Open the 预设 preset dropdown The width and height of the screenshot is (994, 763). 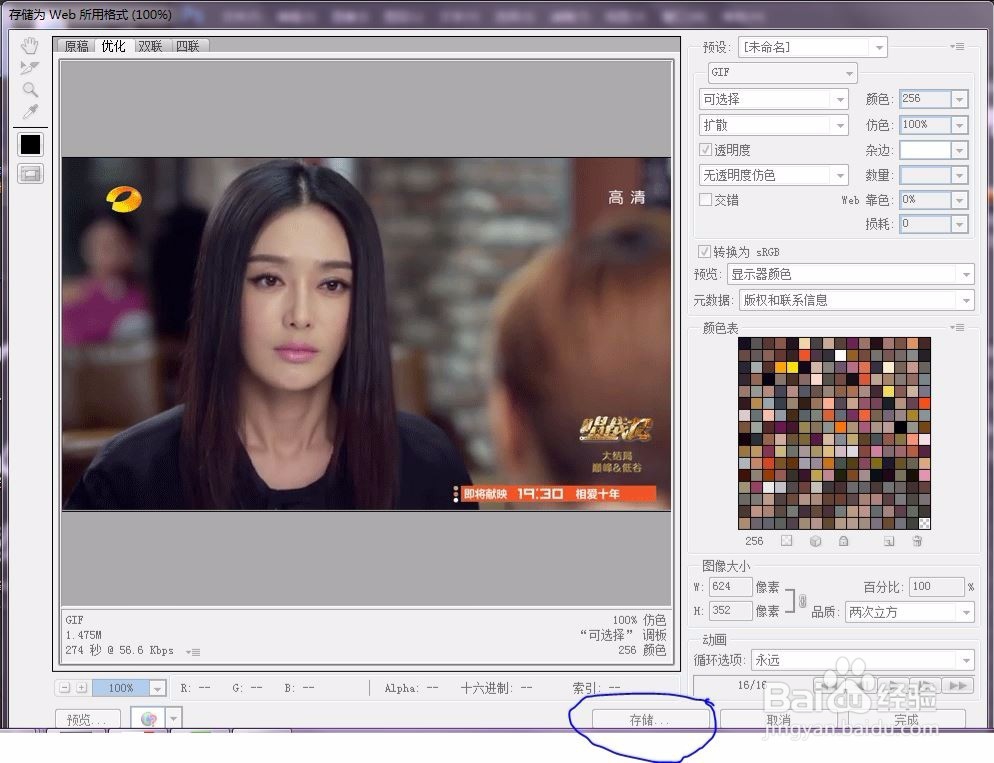click(x=812, y=47)
